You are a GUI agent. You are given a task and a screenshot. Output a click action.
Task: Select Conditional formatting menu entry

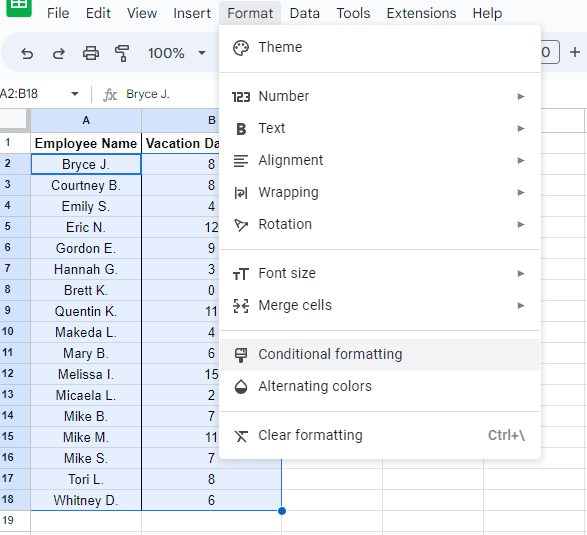[380, 355]
